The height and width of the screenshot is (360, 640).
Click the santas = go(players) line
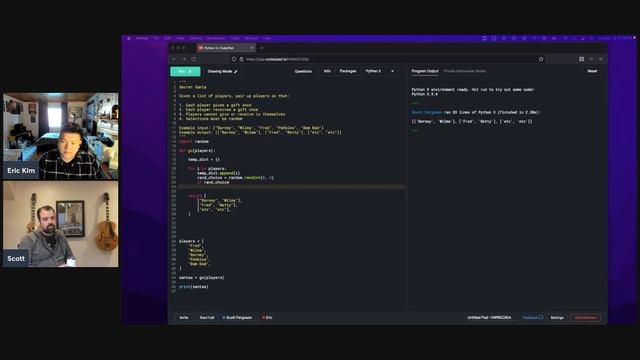202,278
